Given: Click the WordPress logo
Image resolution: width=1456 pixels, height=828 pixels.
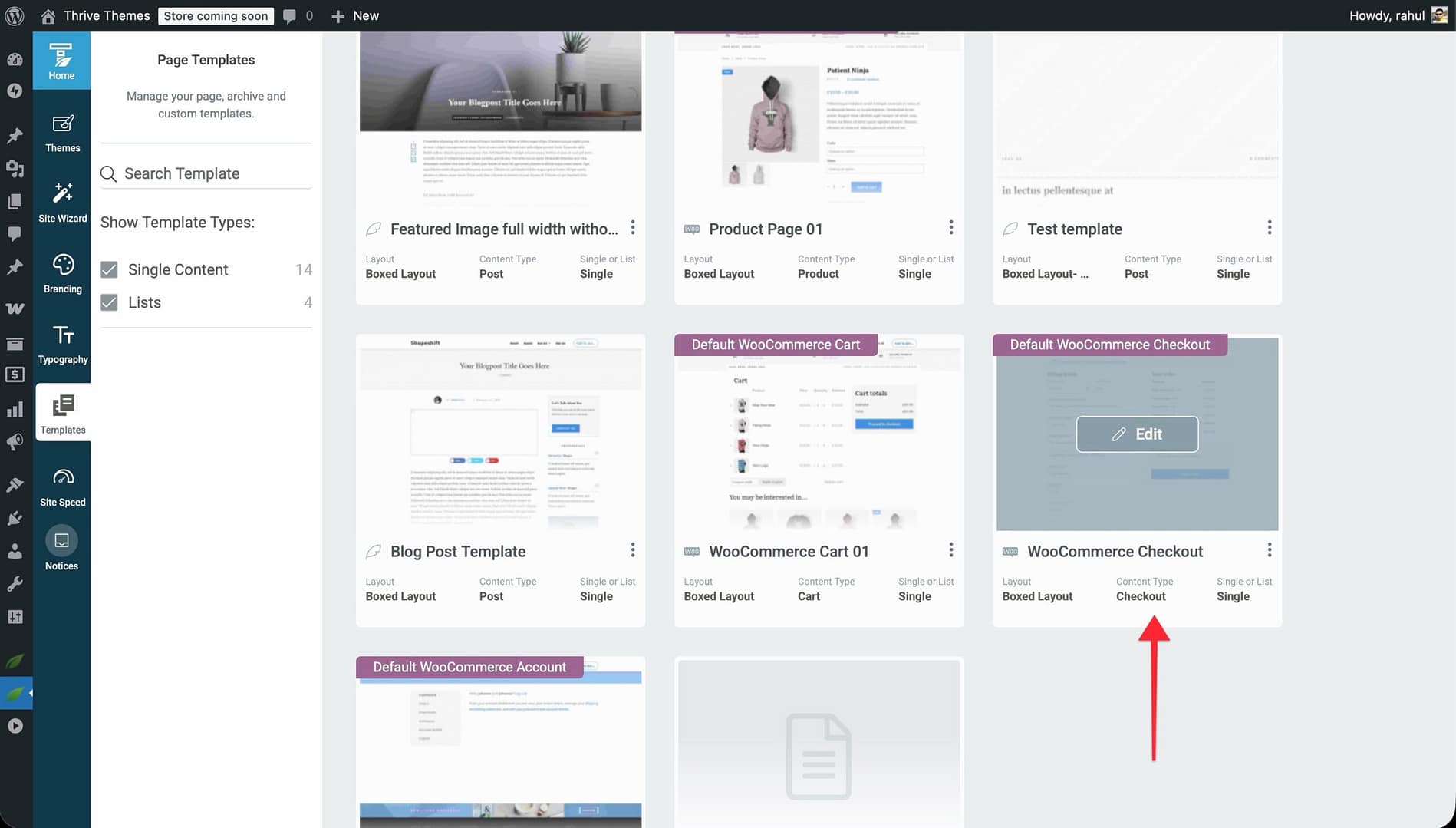Looking at the screenshot, I should tap(15, 15).
